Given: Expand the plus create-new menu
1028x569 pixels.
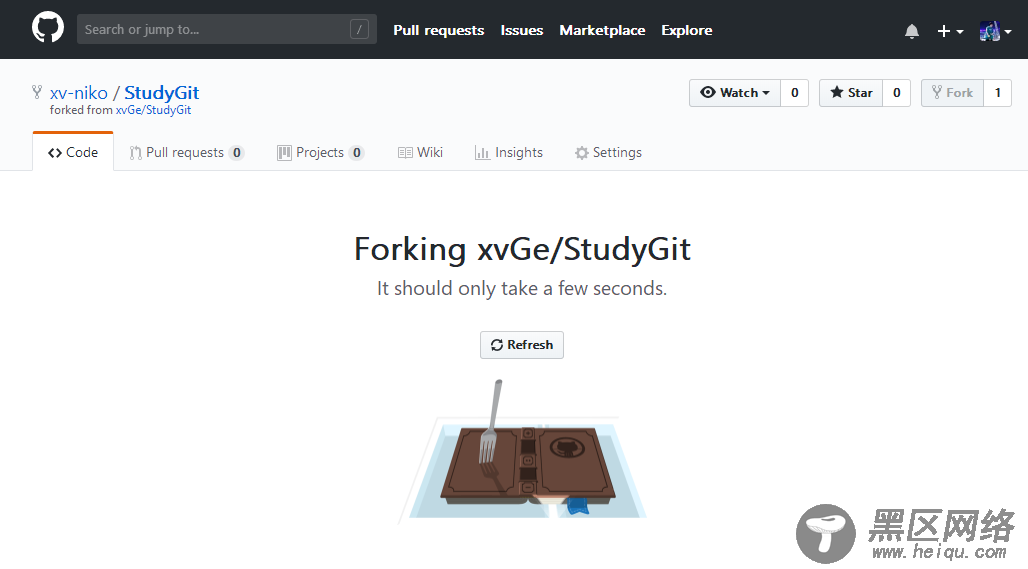Looking at the screenshot, I should pos(950,31).
